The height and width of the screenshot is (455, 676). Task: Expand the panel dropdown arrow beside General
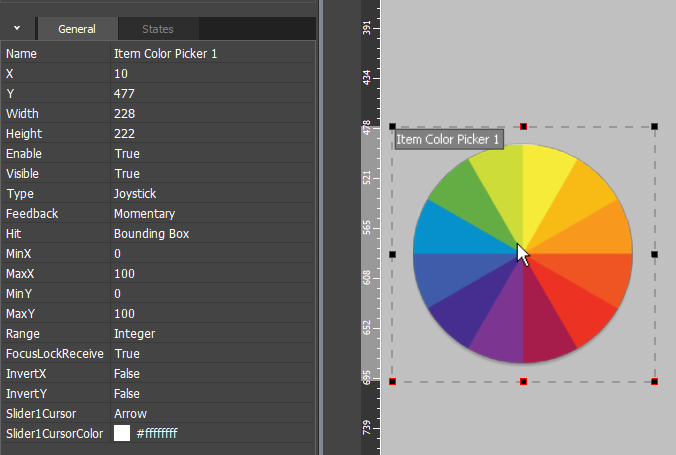point(17,29)
